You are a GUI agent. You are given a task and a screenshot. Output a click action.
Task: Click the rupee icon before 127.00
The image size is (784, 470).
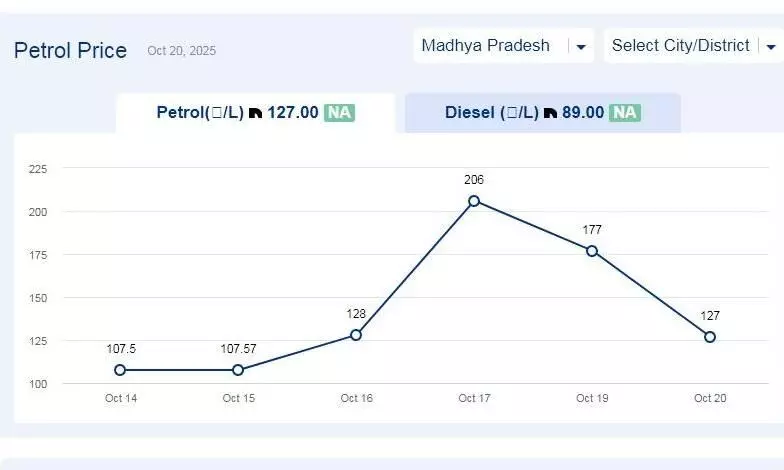256,113
